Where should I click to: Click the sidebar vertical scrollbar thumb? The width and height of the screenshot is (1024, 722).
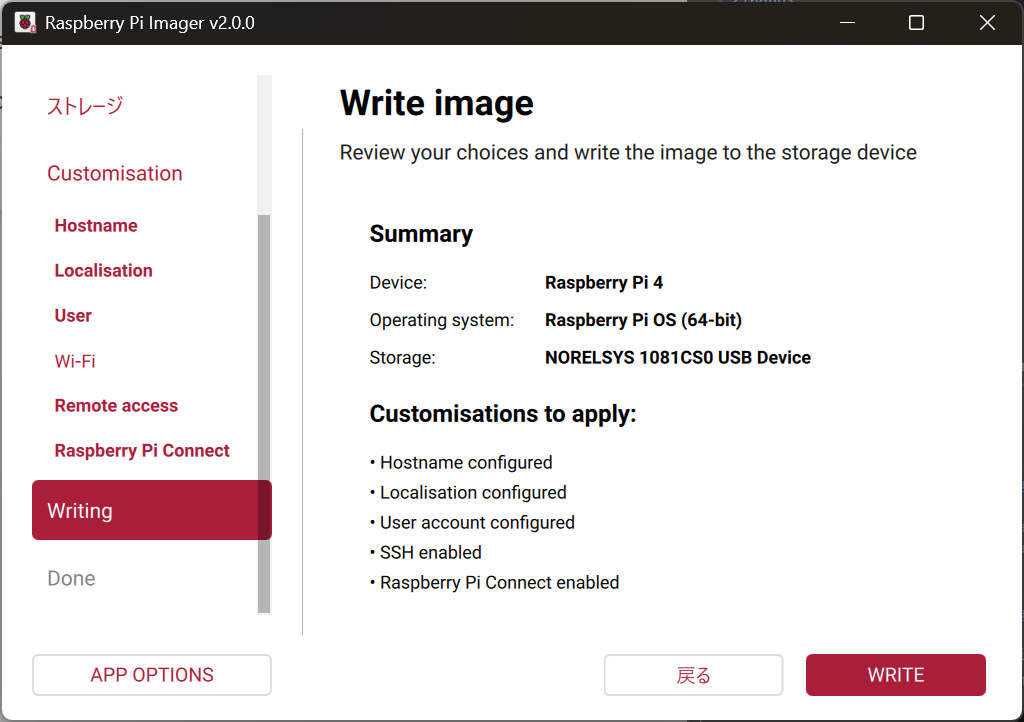click(264, 414)
